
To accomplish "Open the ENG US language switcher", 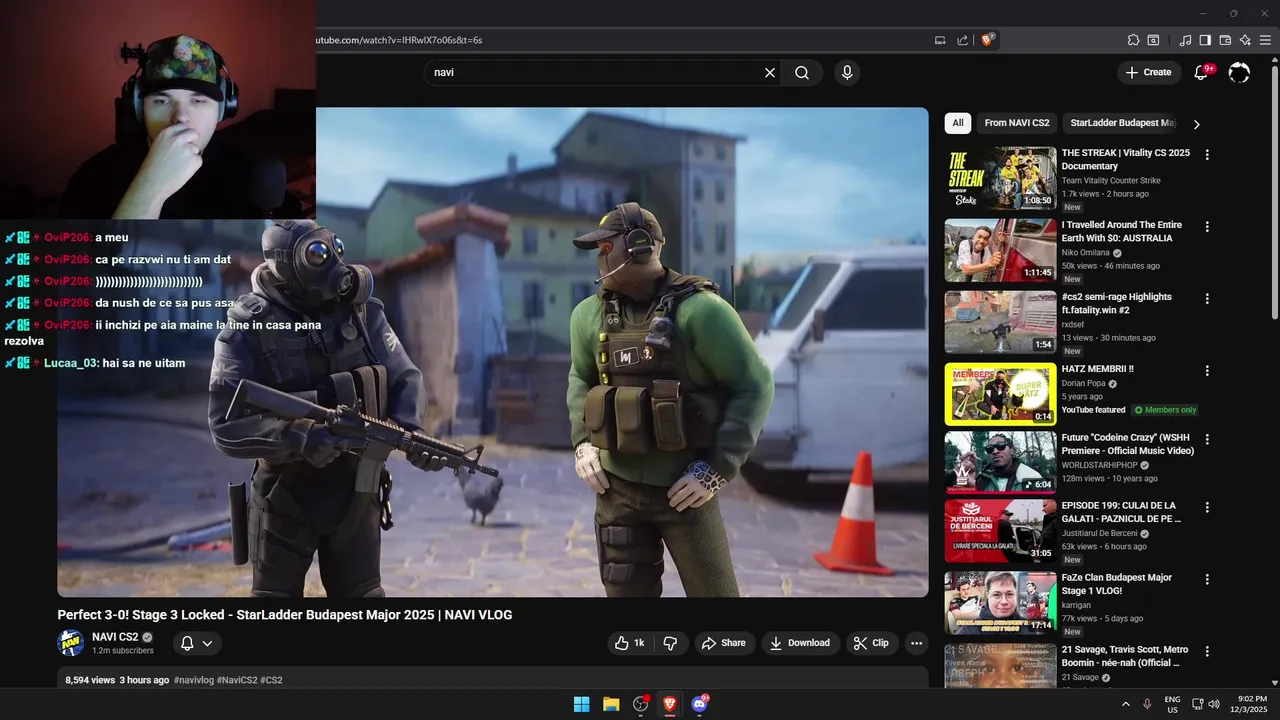I will click(x=1172, y=704).
